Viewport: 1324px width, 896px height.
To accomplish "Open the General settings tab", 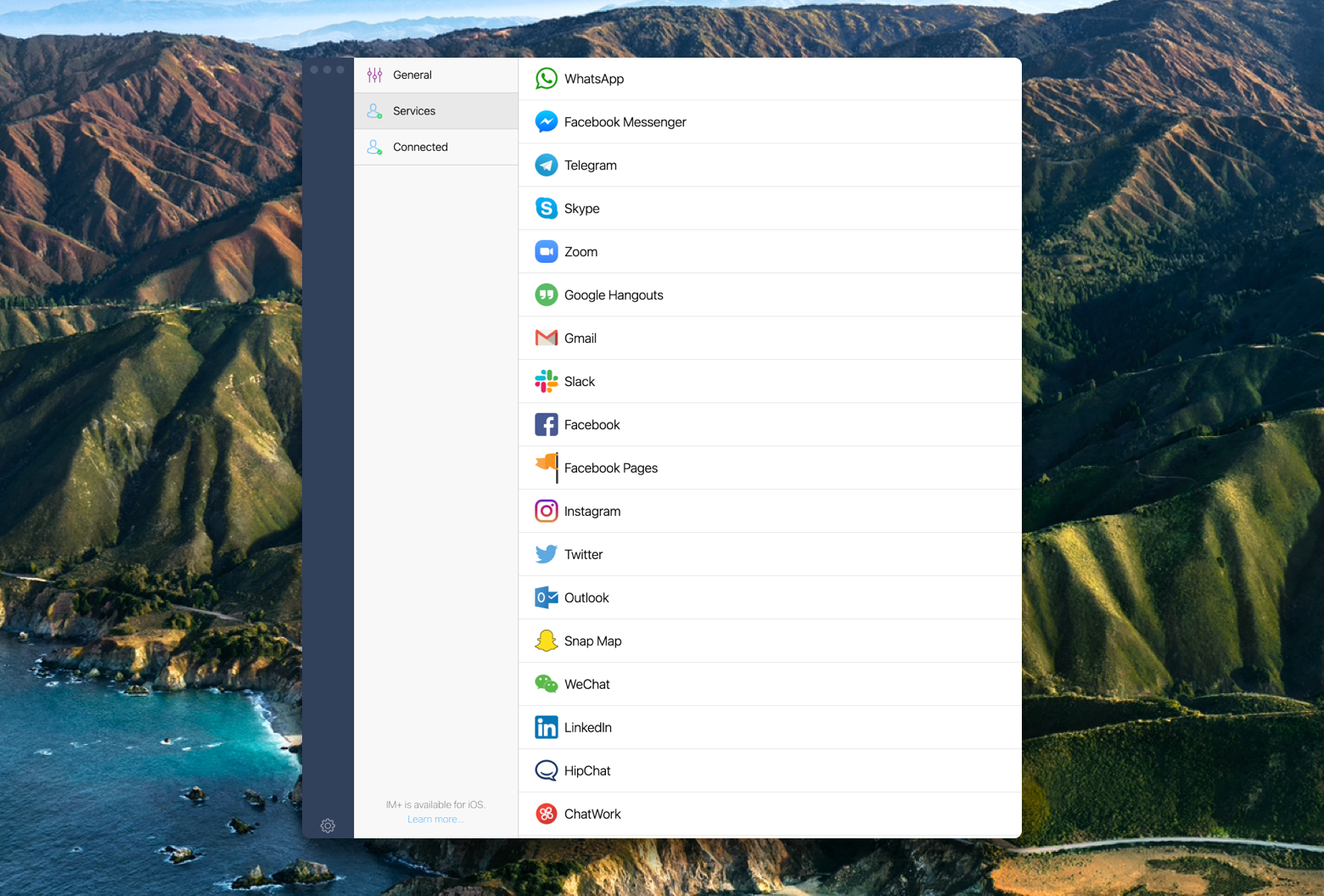I will (436, 76).
